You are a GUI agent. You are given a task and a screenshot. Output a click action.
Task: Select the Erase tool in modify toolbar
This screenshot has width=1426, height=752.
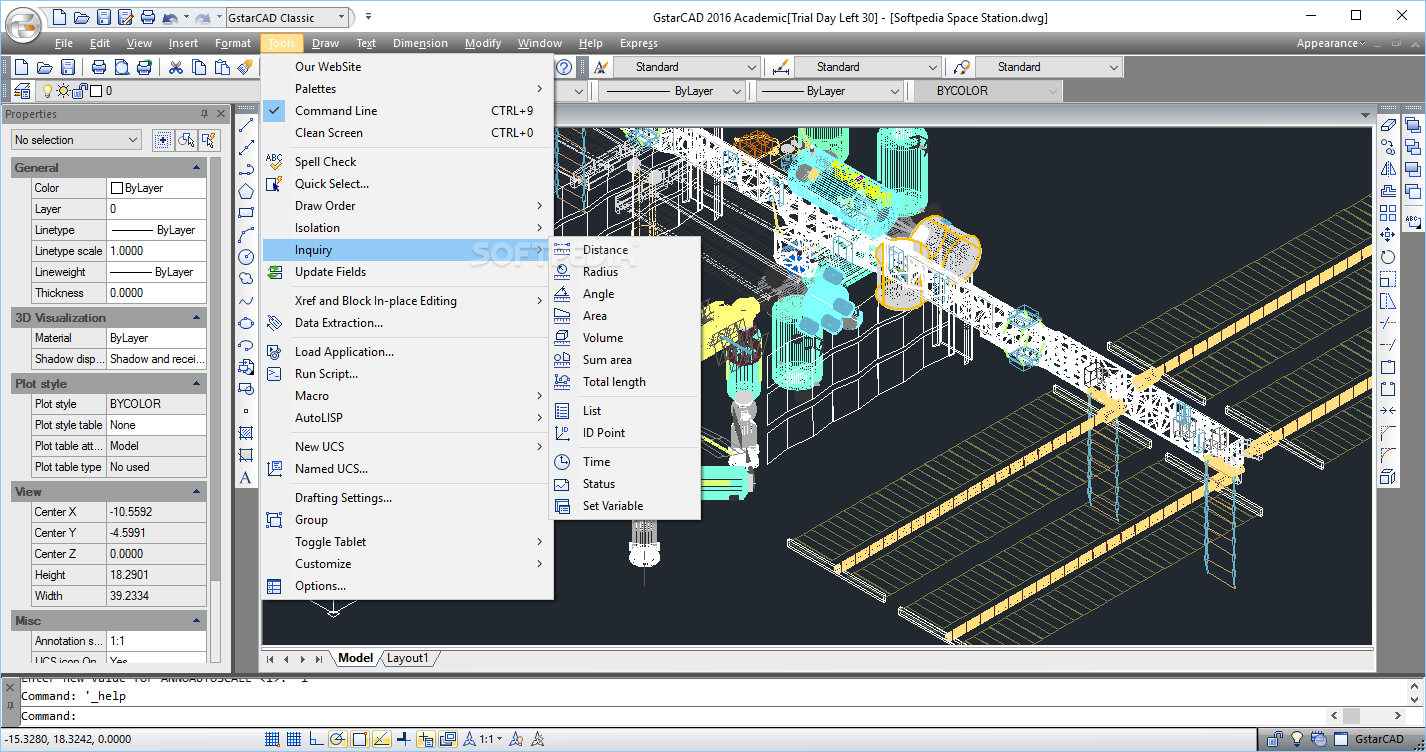1387,125
